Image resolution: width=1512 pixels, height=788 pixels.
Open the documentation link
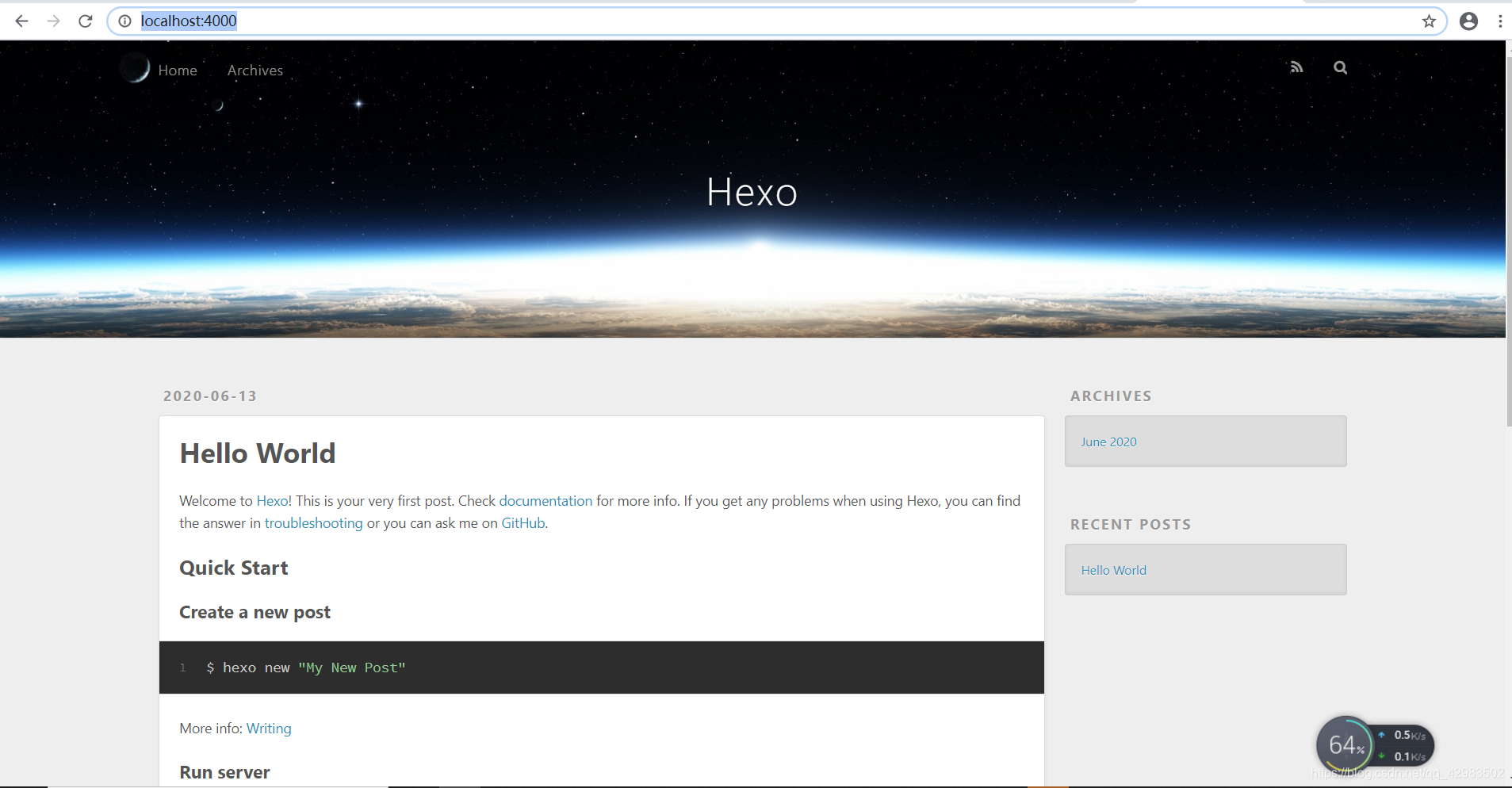tap(545, 501)
